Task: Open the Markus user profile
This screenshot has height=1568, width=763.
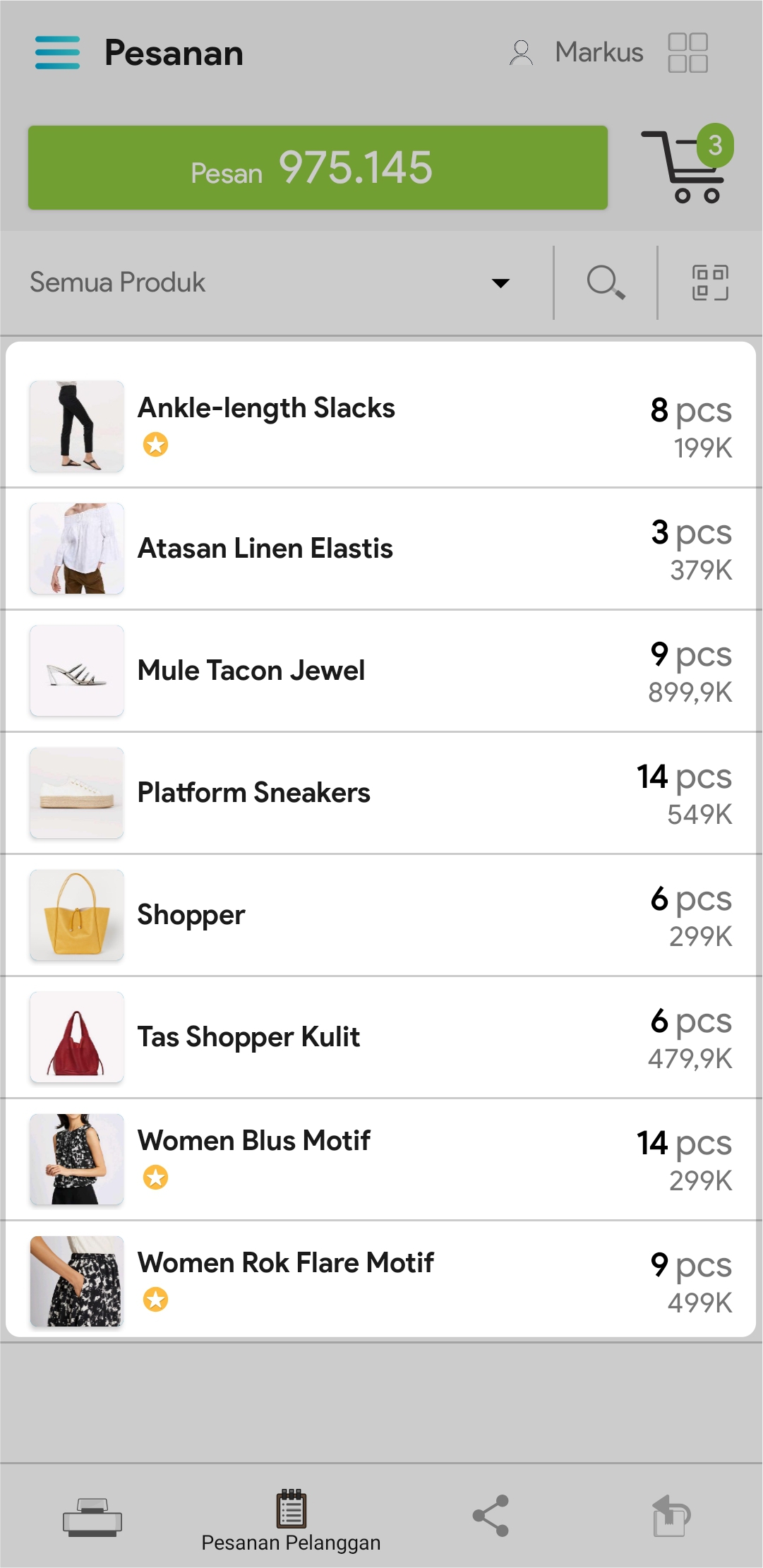Action: tap(575, 53)
